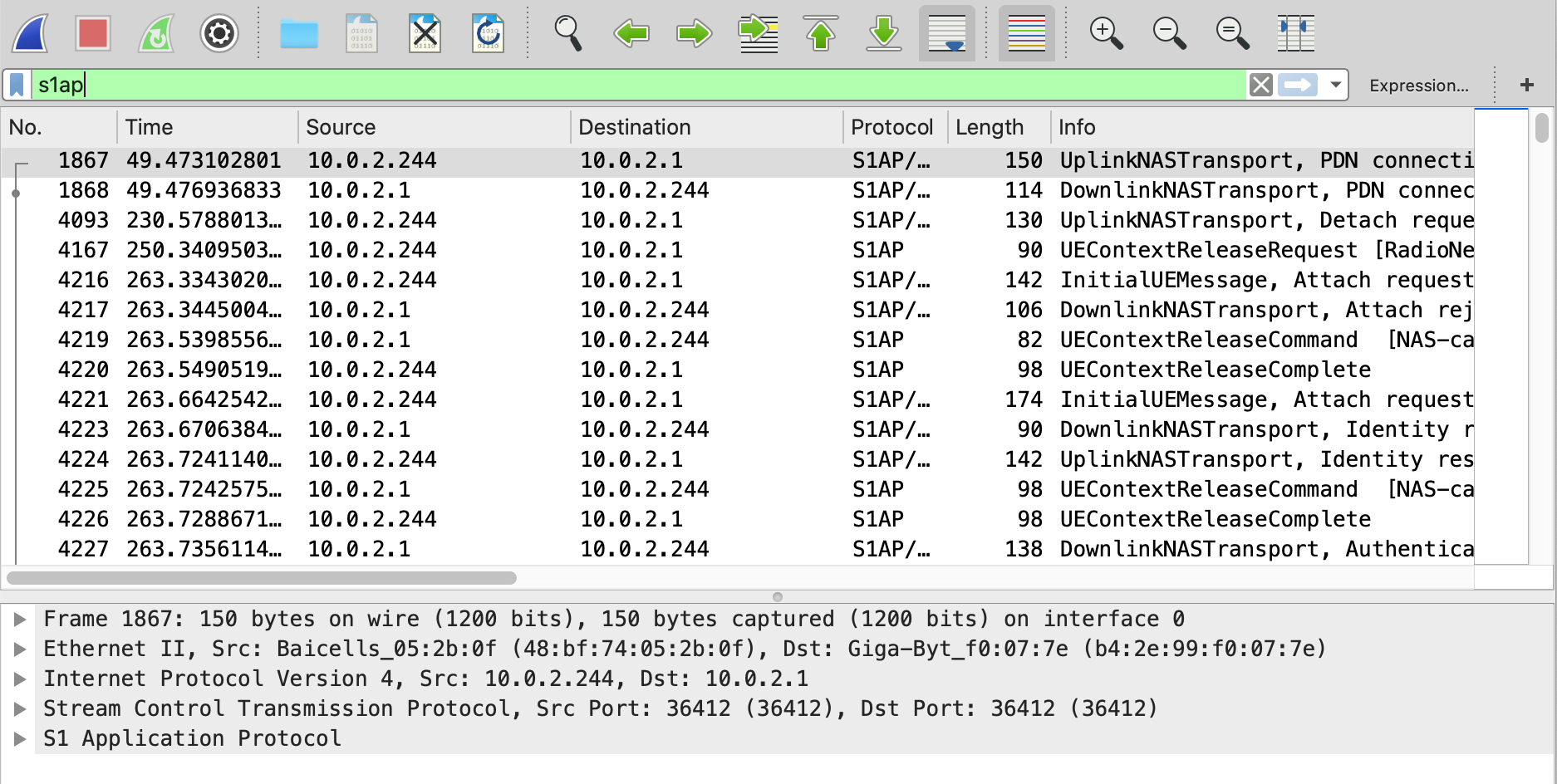Toggle automatic scrolling during live capture
The height and width of the screenshot is (784, 1557).
[x=946, y=33]
